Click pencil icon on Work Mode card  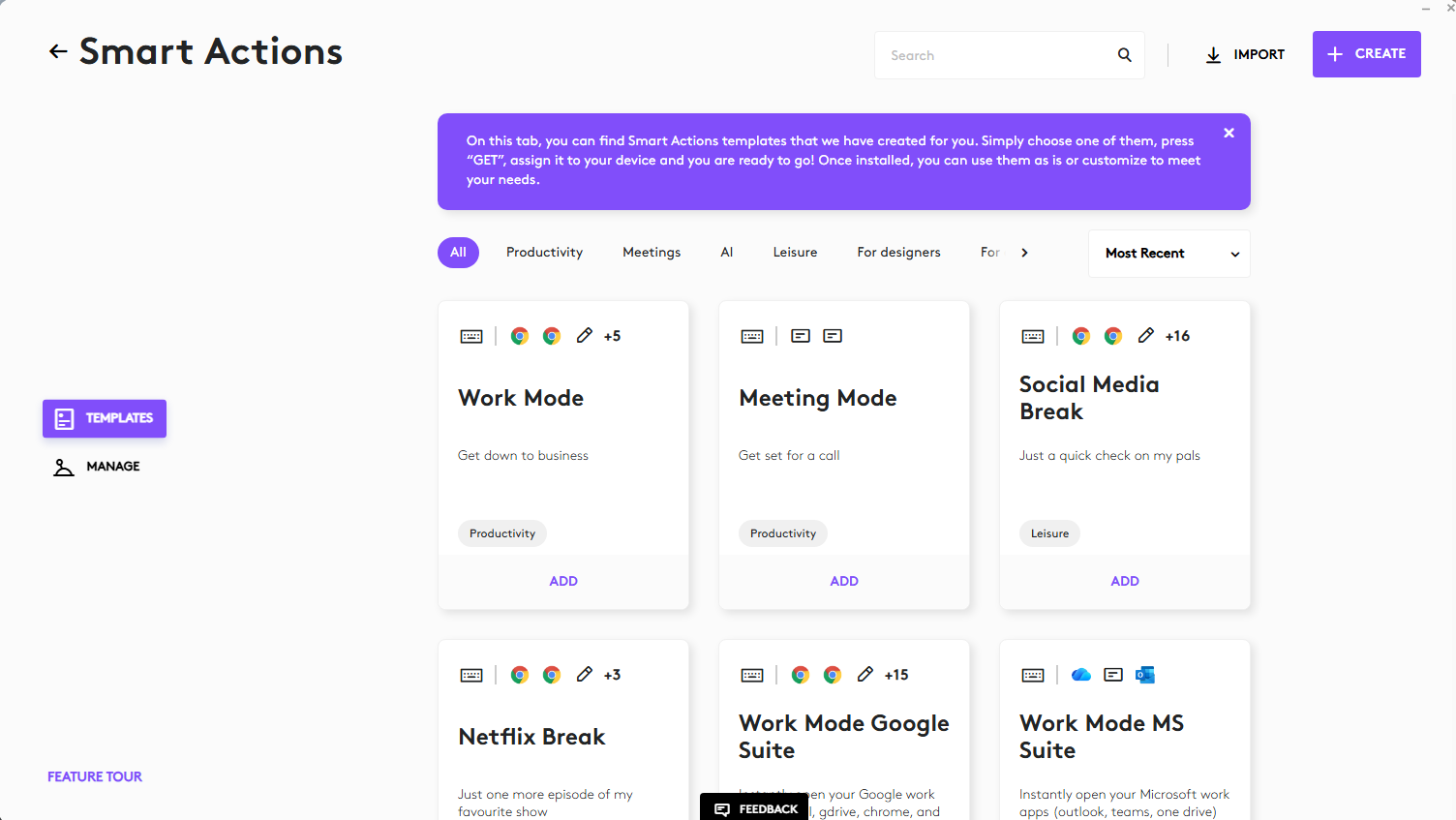coord(584,335)
